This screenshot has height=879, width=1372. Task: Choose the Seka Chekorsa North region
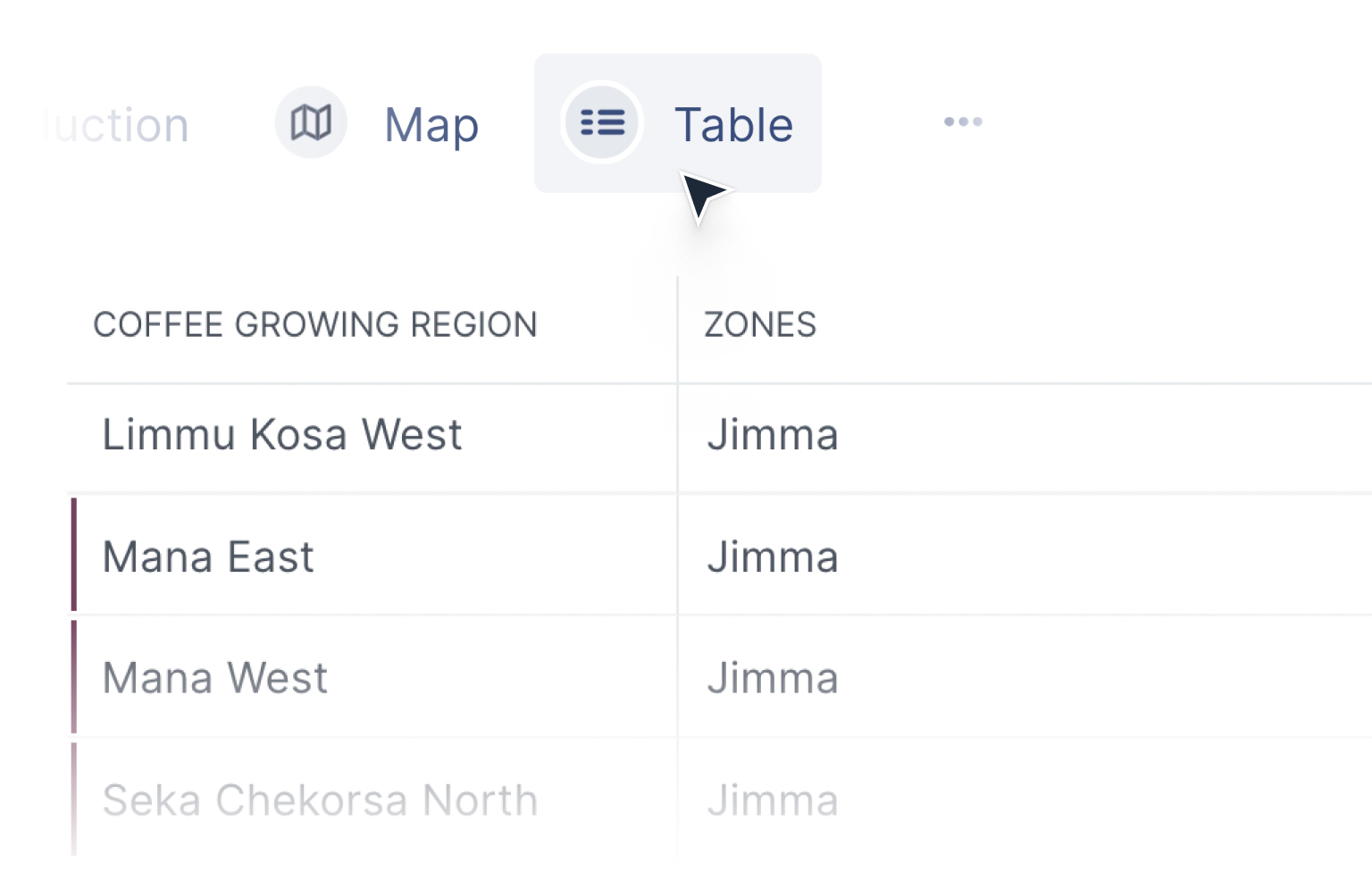coord(320,800)
